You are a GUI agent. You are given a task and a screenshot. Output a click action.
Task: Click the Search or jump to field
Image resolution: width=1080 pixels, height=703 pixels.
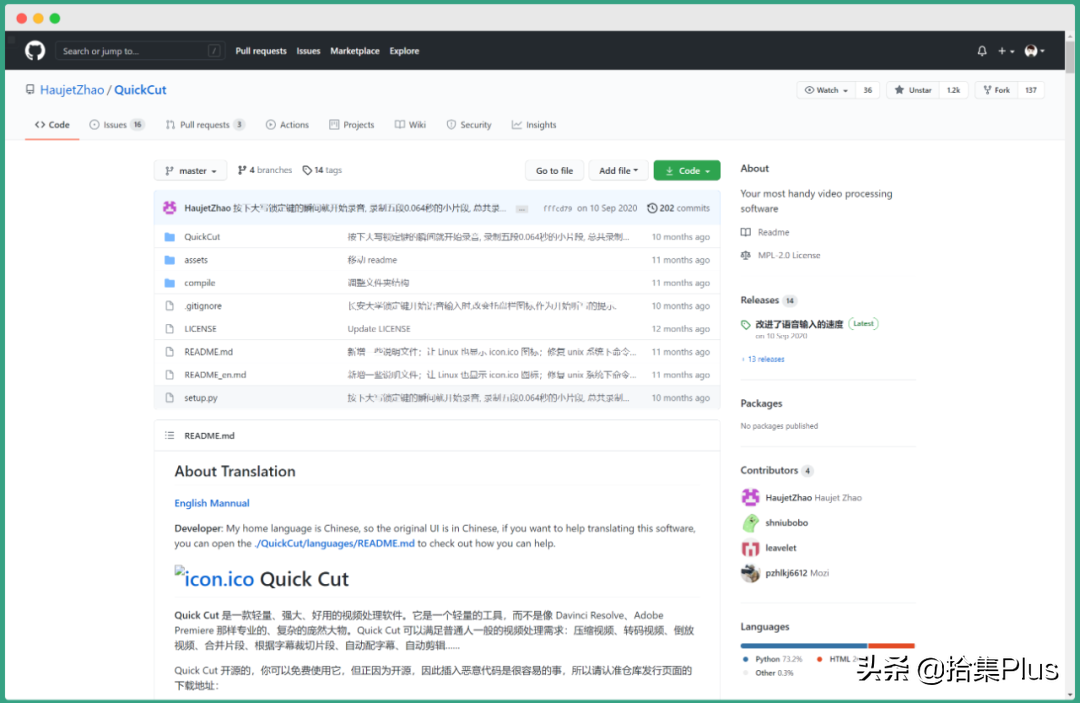click(x=139, y=51)
